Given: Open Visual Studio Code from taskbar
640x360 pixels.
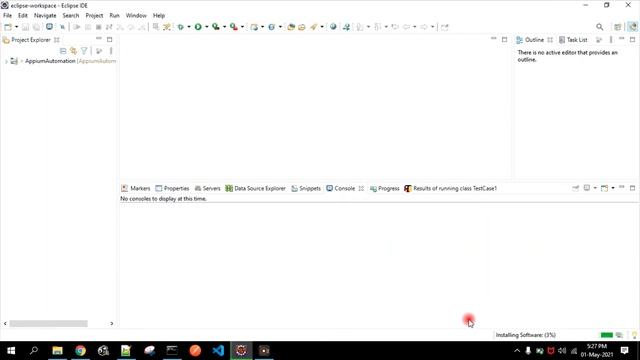Looking at the screenshot, I should (x=218, y=351).
